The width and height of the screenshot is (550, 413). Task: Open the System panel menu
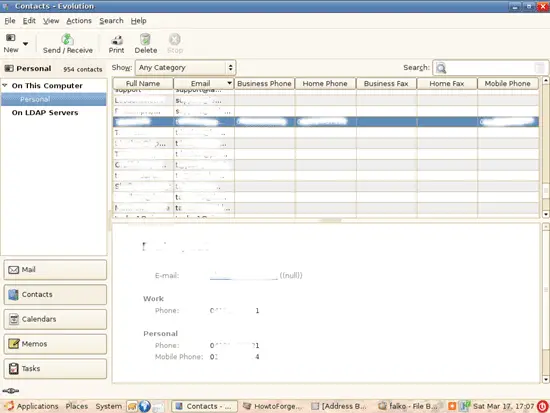pyautogui.click(x=109, y=406)
